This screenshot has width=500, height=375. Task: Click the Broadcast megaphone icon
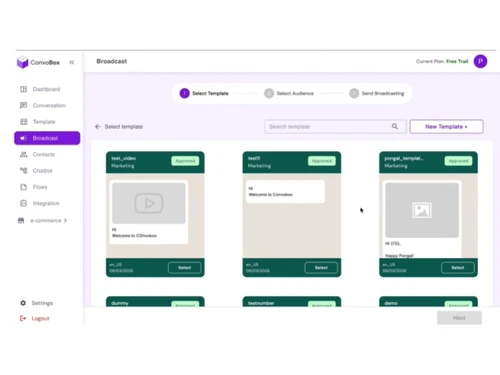click(x=23, y=138)
